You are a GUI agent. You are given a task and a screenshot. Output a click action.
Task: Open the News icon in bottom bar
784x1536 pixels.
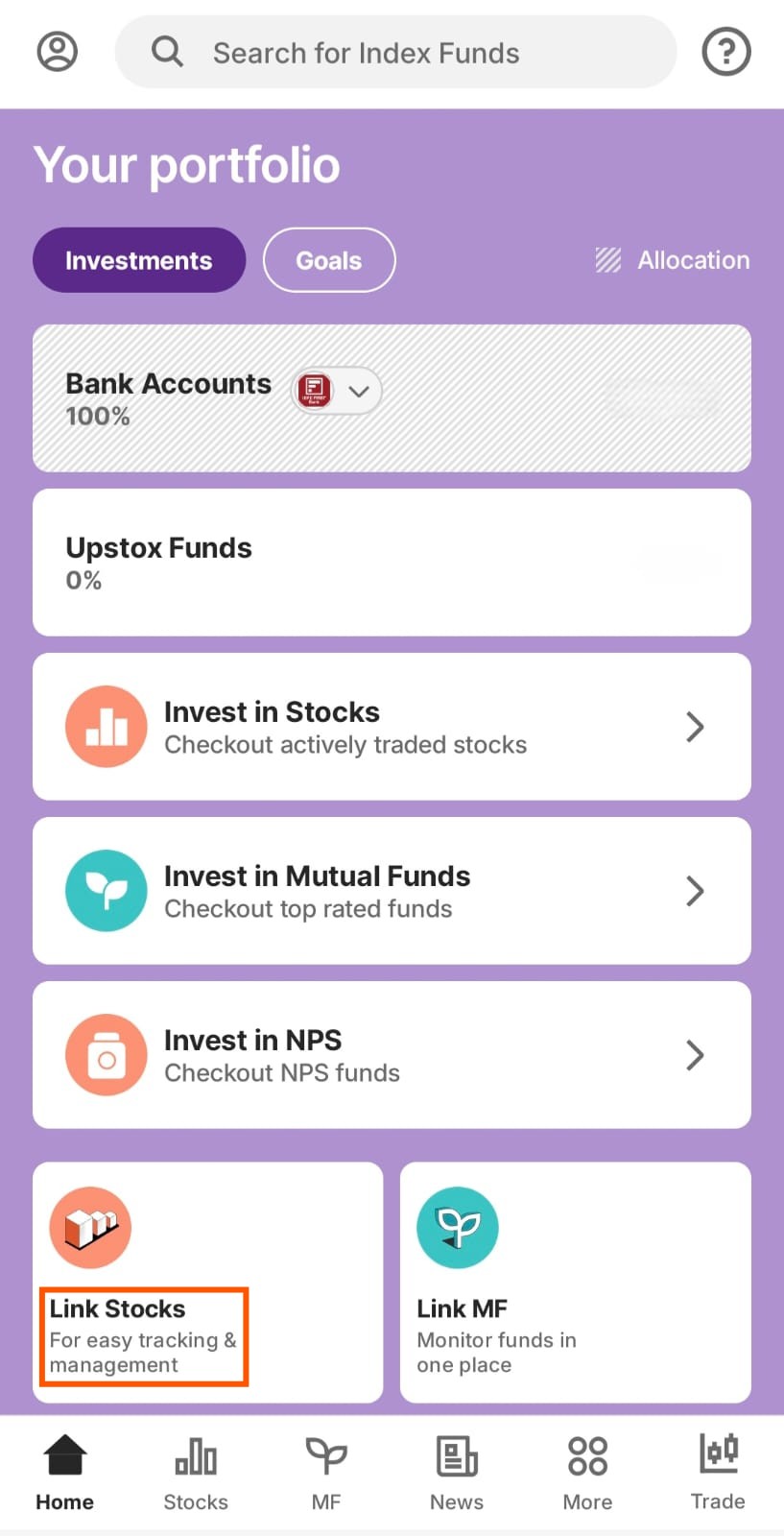457,1472
